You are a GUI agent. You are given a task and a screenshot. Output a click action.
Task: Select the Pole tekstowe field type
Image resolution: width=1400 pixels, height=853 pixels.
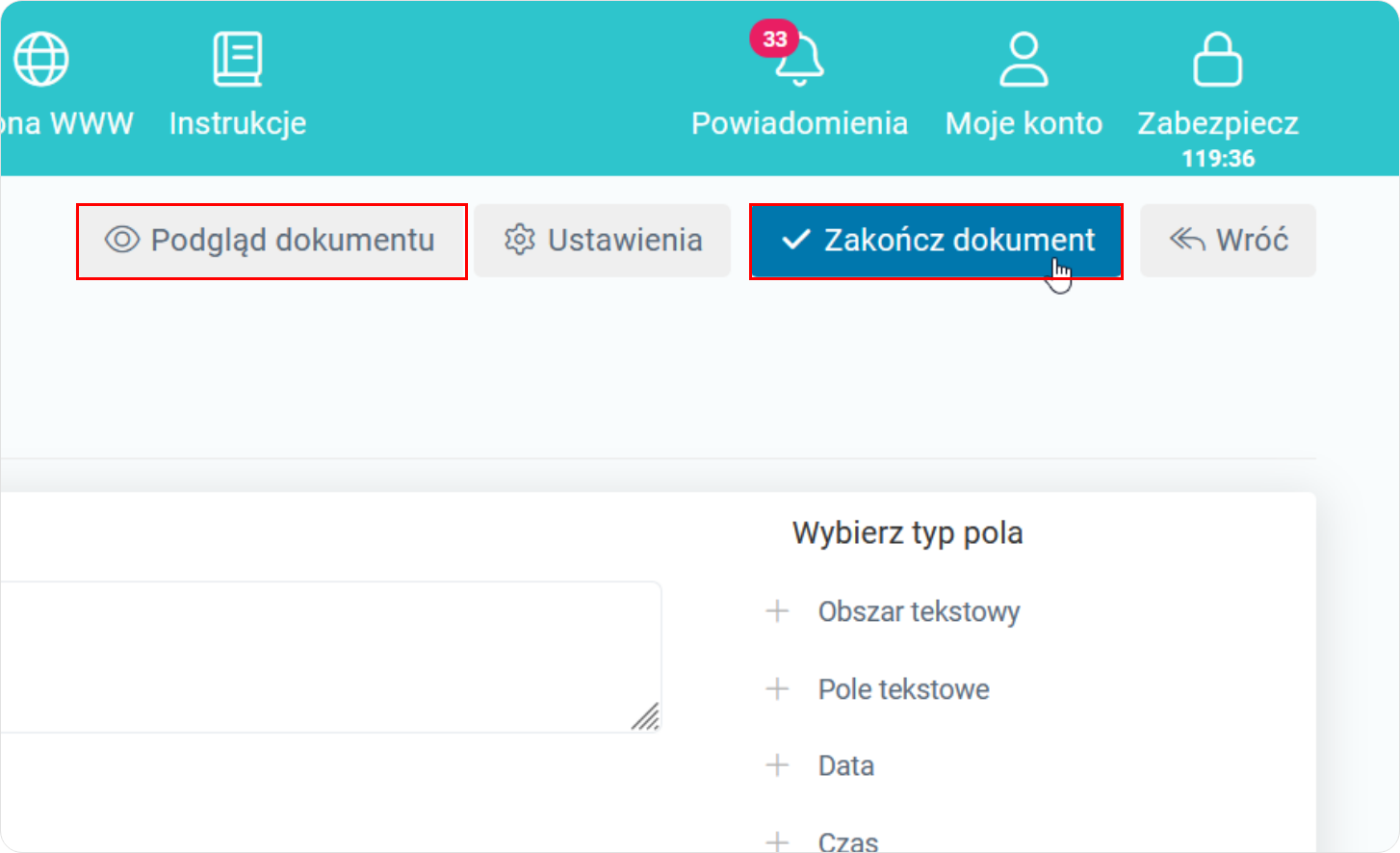pos(903,689)
